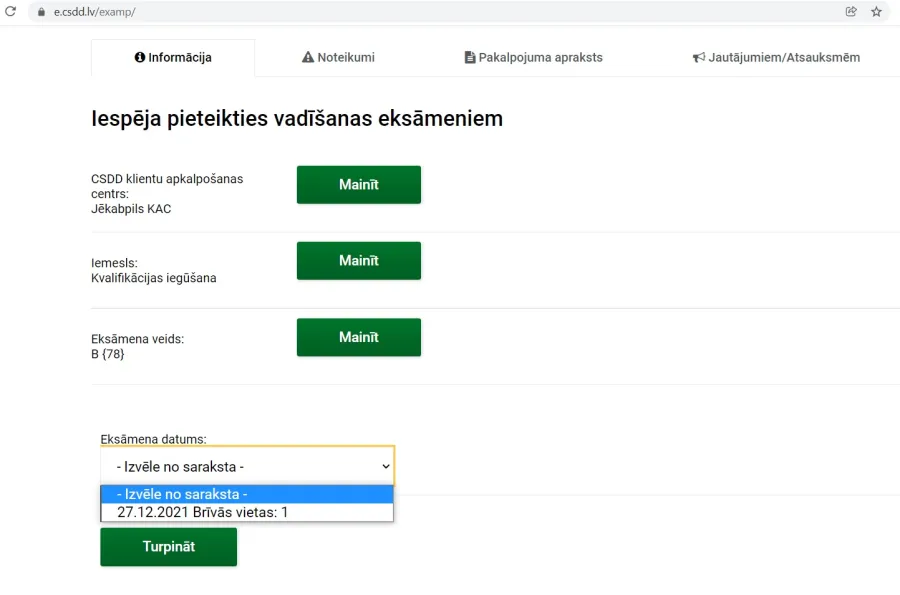The height and width of the screenshot is (595, 900).
Task: Change Iemesls using its Mainīt button
Action: pos(359,261)
